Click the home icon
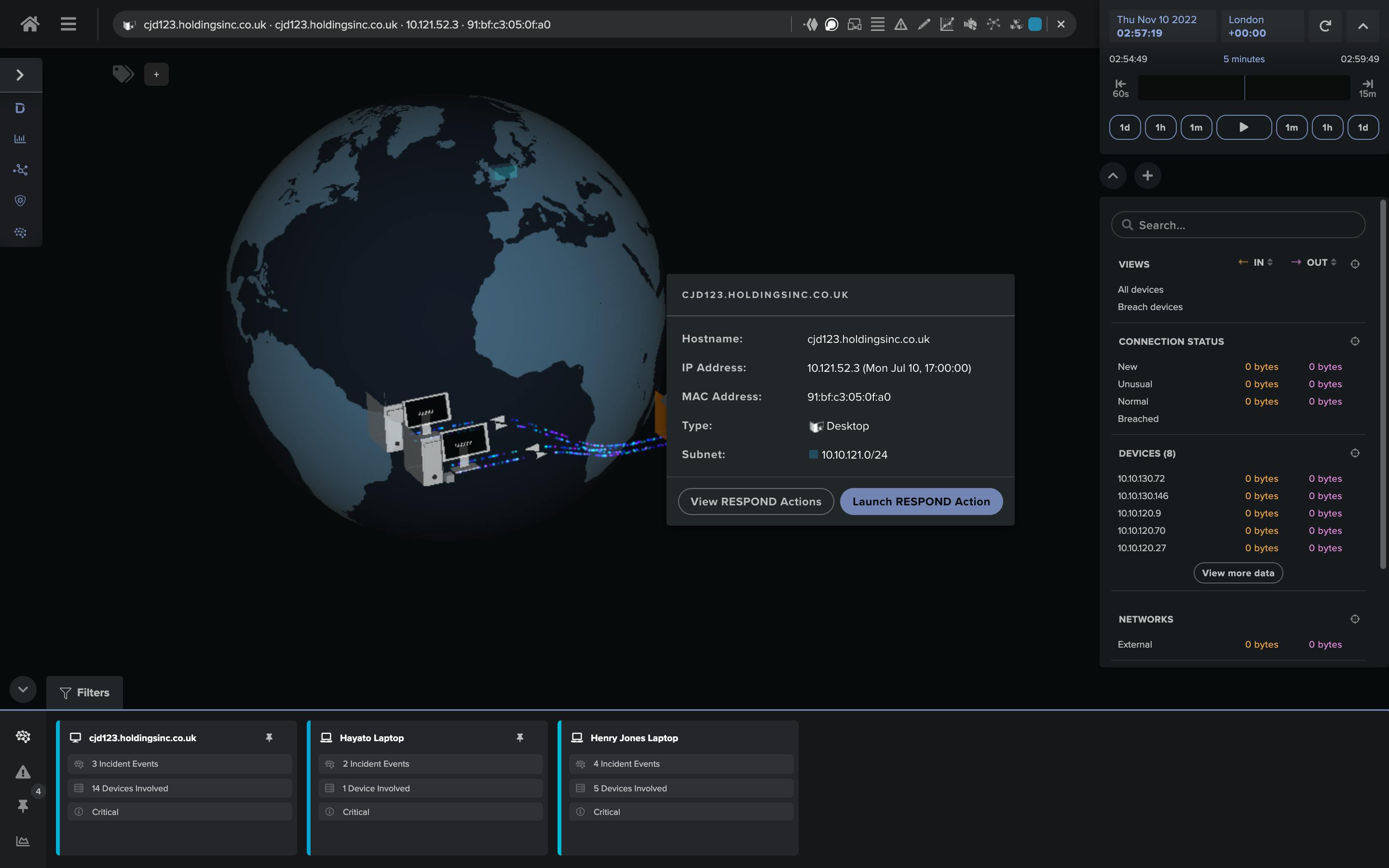The width and height of the screenshot is (1389, 868). [30, 24]
